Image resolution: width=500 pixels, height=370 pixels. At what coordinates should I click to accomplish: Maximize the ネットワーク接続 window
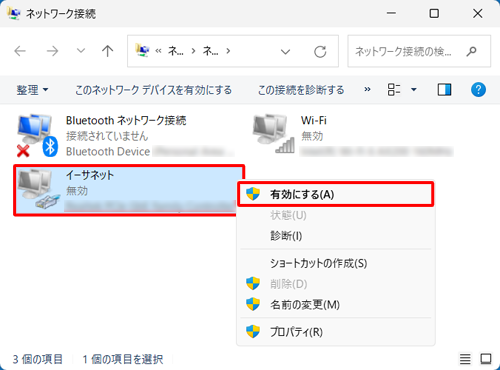pyautogui.click(x=434, y=13)
